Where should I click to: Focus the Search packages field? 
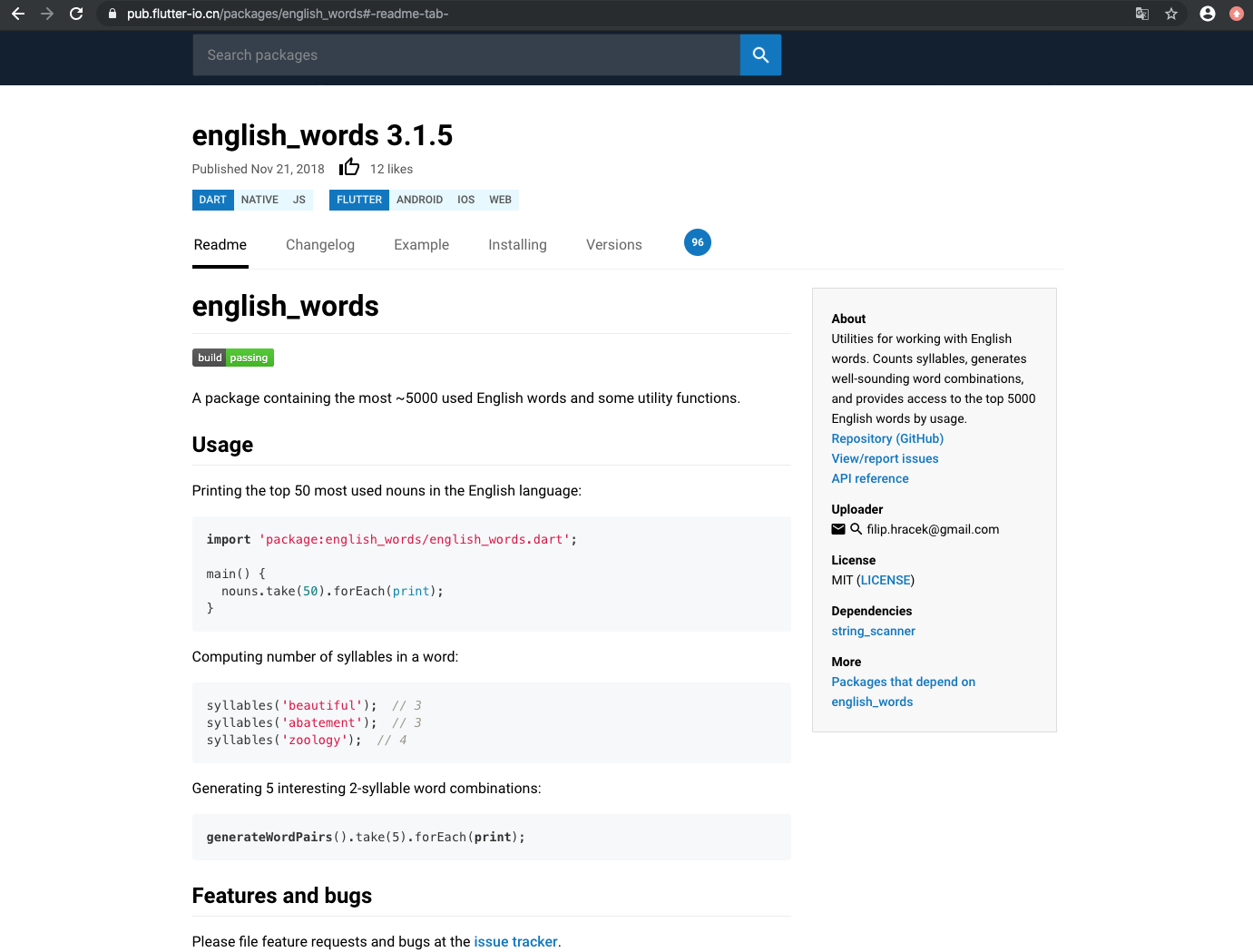[466, 54]
